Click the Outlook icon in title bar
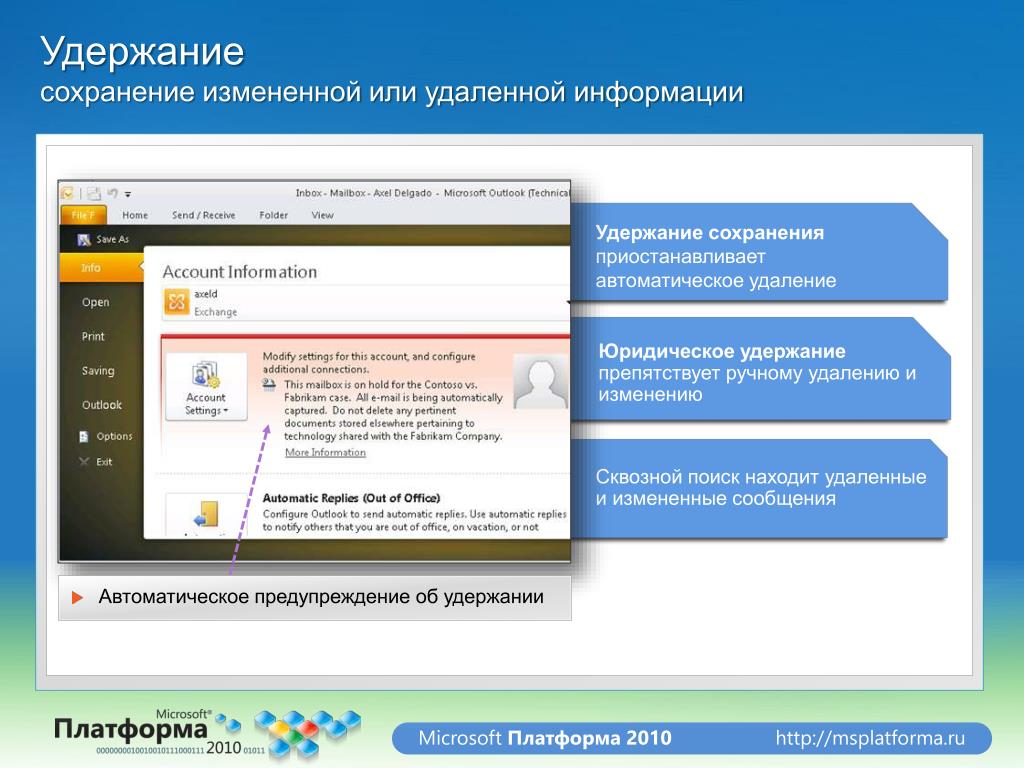 tap(67, 193)
